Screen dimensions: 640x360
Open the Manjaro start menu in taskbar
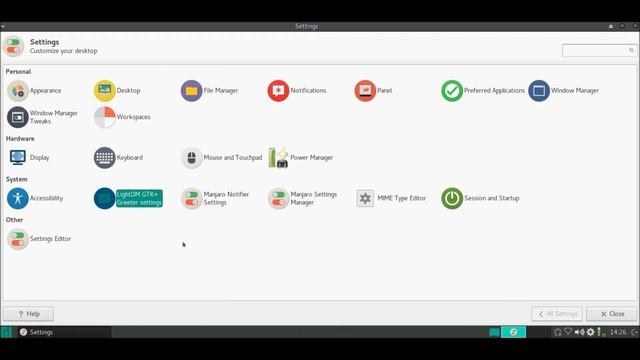click(x=6, y=332)
